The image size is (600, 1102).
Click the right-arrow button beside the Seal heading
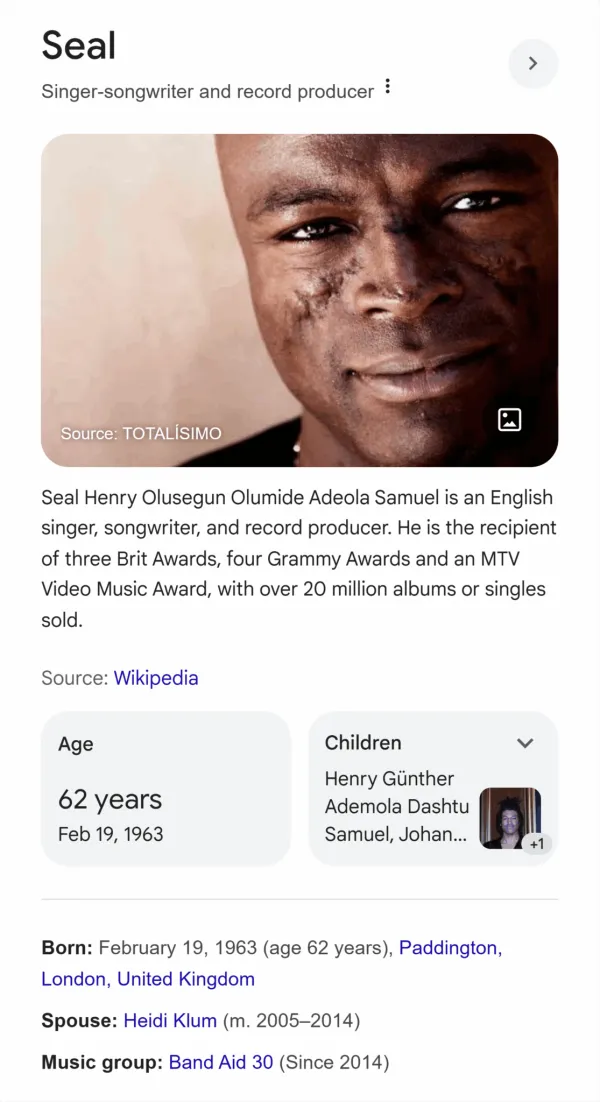[533, 63]
